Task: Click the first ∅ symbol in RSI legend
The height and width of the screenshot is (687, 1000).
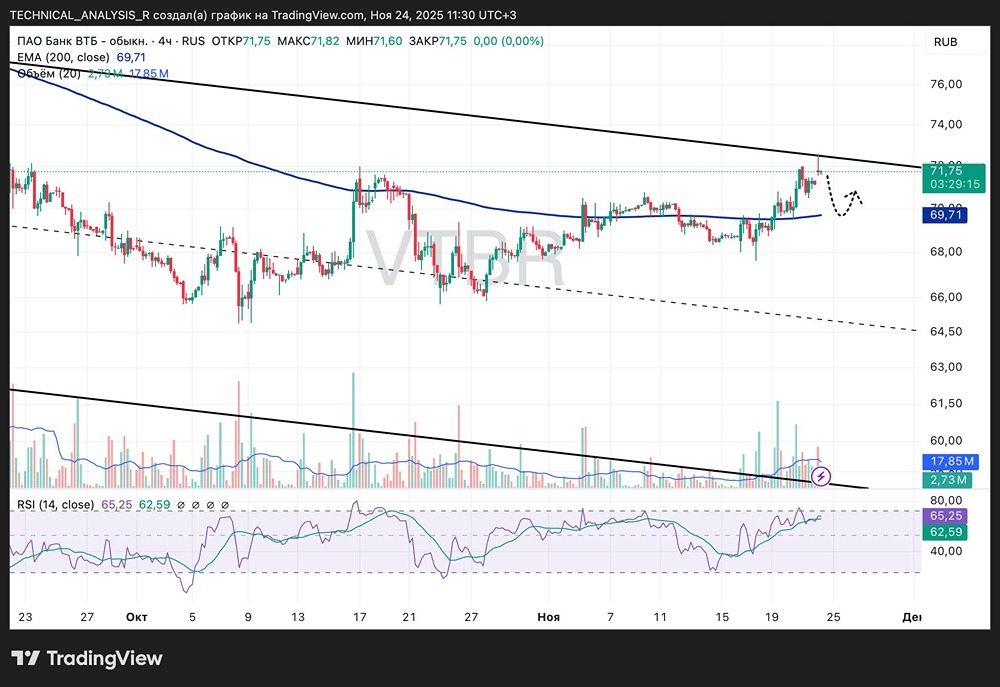Action: coord(181,505)
